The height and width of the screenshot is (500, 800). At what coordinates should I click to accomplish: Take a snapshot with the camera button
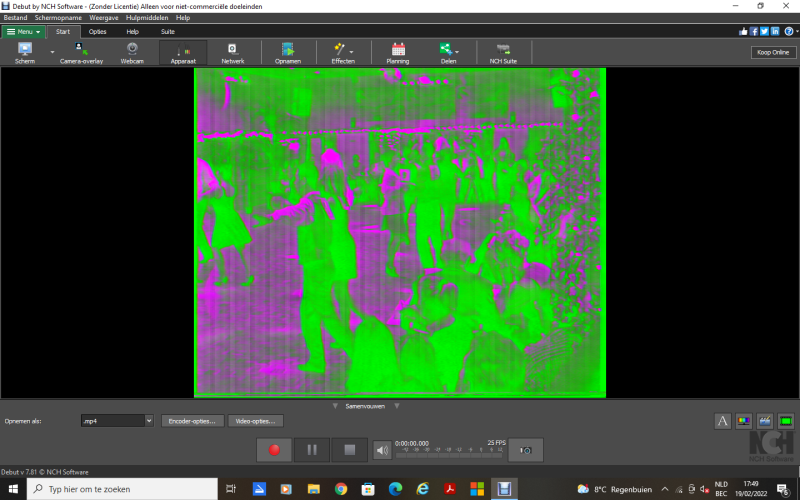click(x=525, y=450)
